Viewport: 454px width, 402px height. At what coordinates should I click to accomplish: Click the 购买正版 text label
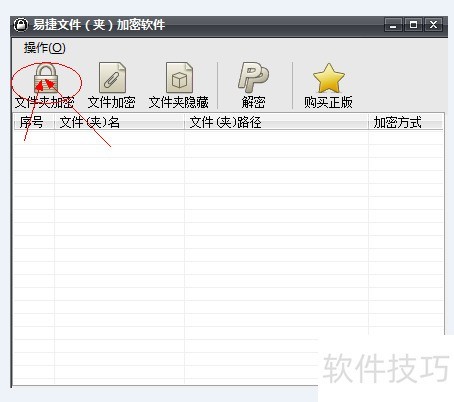[x=328, y=102]
